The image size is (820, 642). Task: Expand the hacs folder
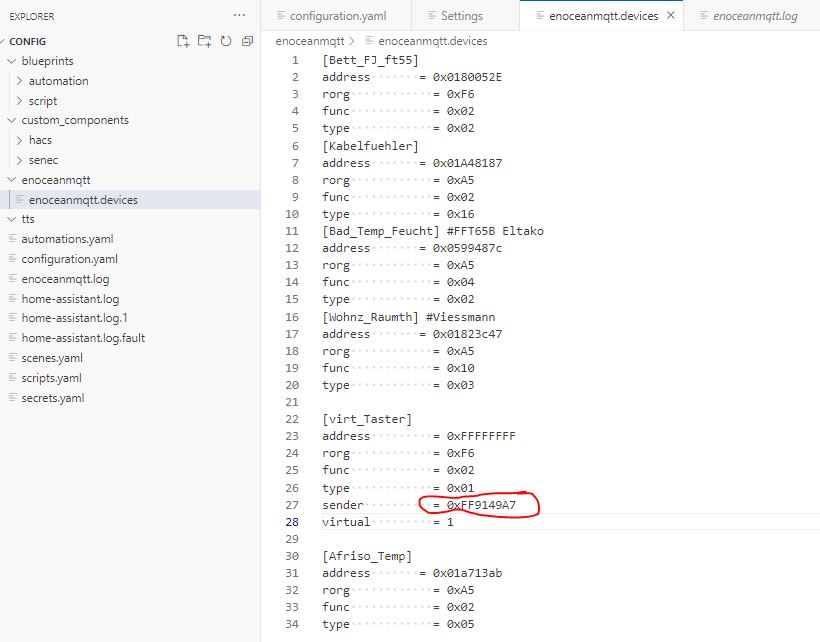(x=40, y=140)
